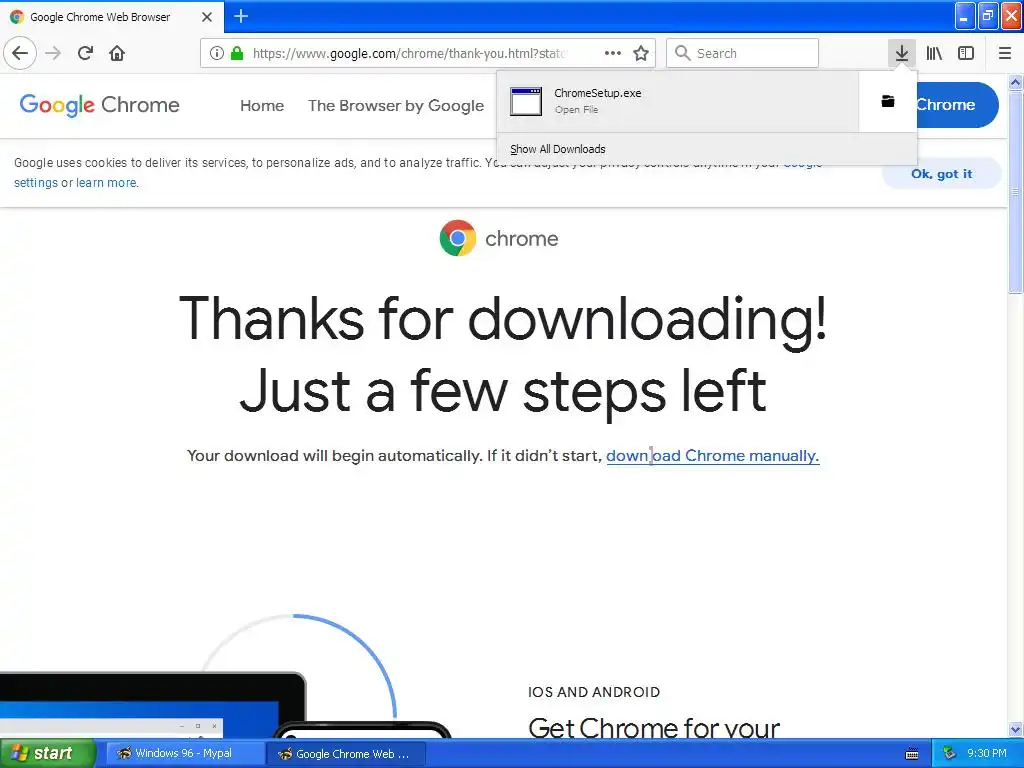Viewport: 1024px width, 768px height.
Task: Click the chrome logo above the heading
Action: click(499, 238)
